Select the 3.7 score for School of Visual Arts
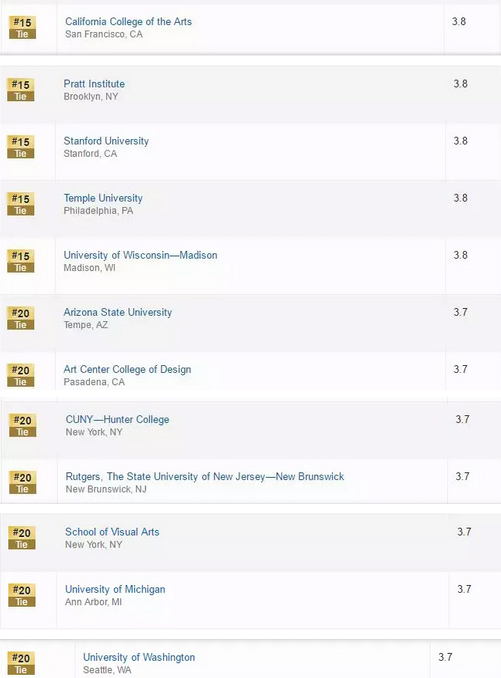This screenshot has width=501, height=678. (464, 532)
